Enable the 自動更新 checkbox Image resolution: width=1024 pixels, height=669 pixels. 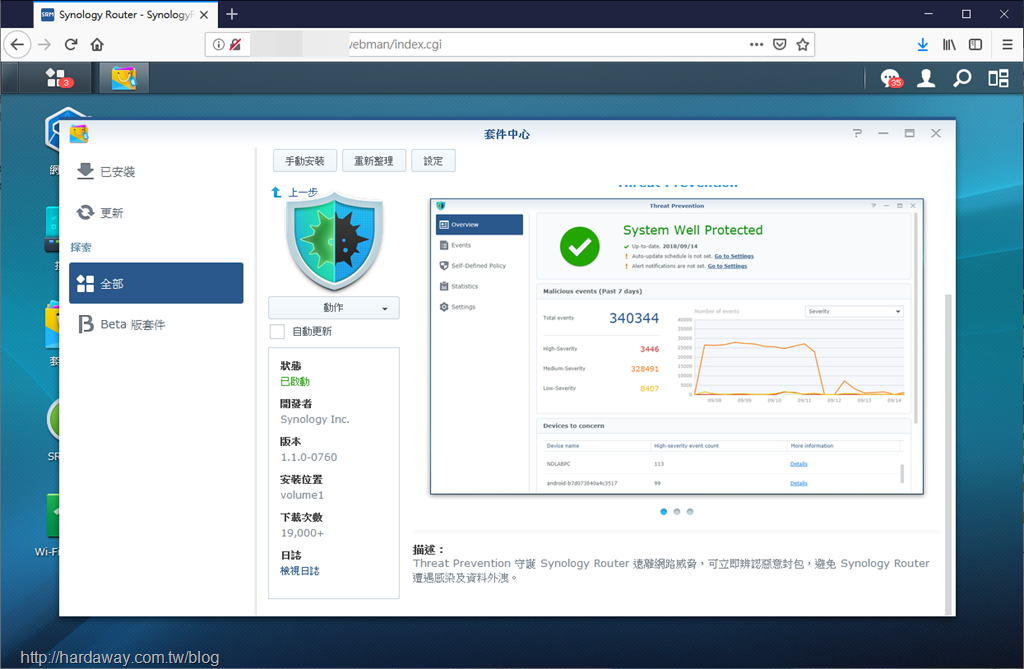tap(277, 331)
